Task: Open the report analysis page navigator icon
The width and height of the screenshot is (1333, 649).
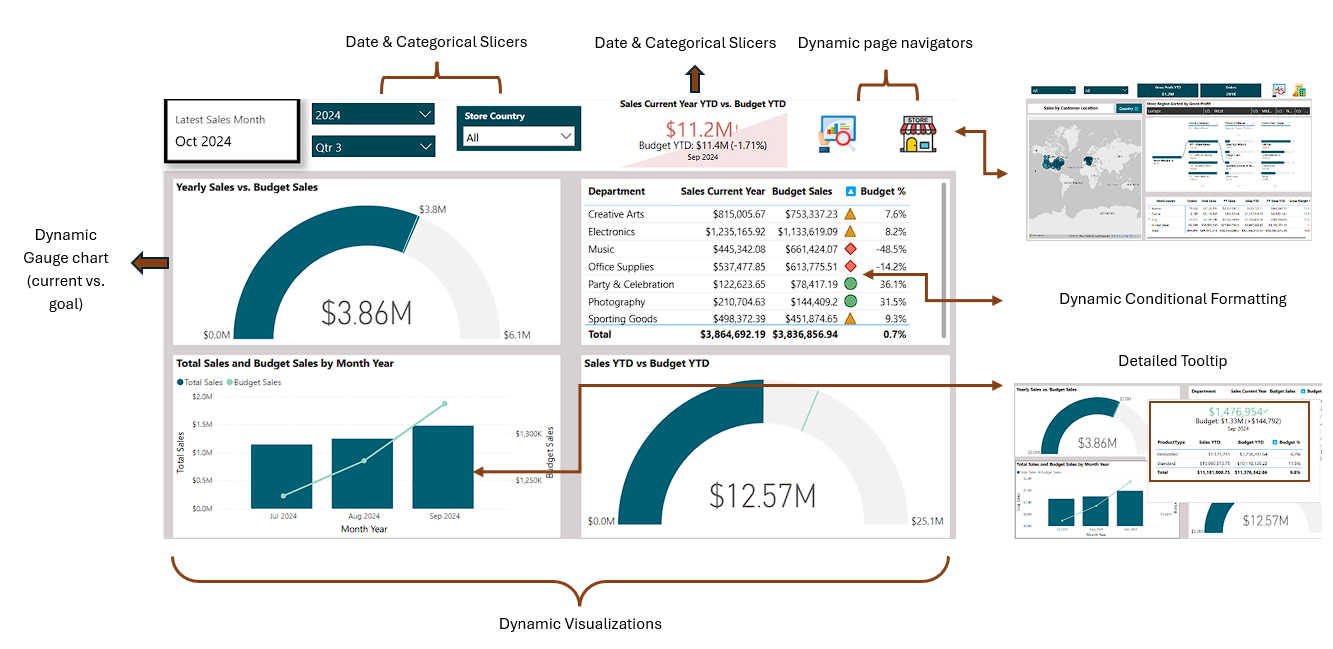Action: click(x=837, y=134)
